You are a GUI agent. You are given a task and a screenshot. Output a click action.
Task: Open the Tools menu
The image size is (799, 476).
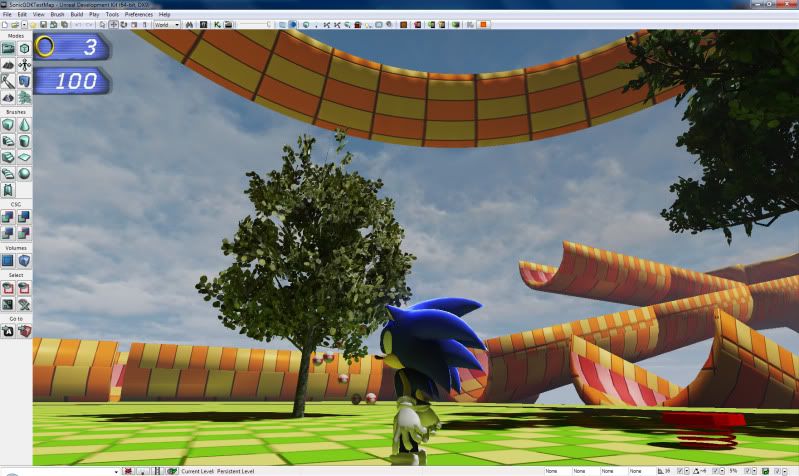(112, 14)
